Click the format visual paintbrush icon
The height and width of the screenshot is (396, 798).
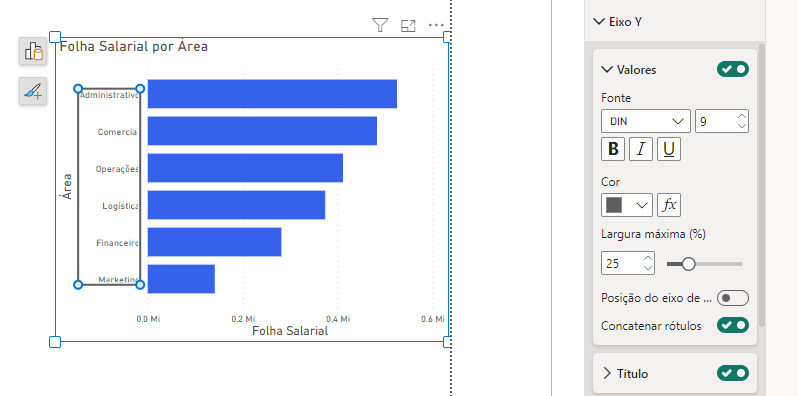point(33,91)
